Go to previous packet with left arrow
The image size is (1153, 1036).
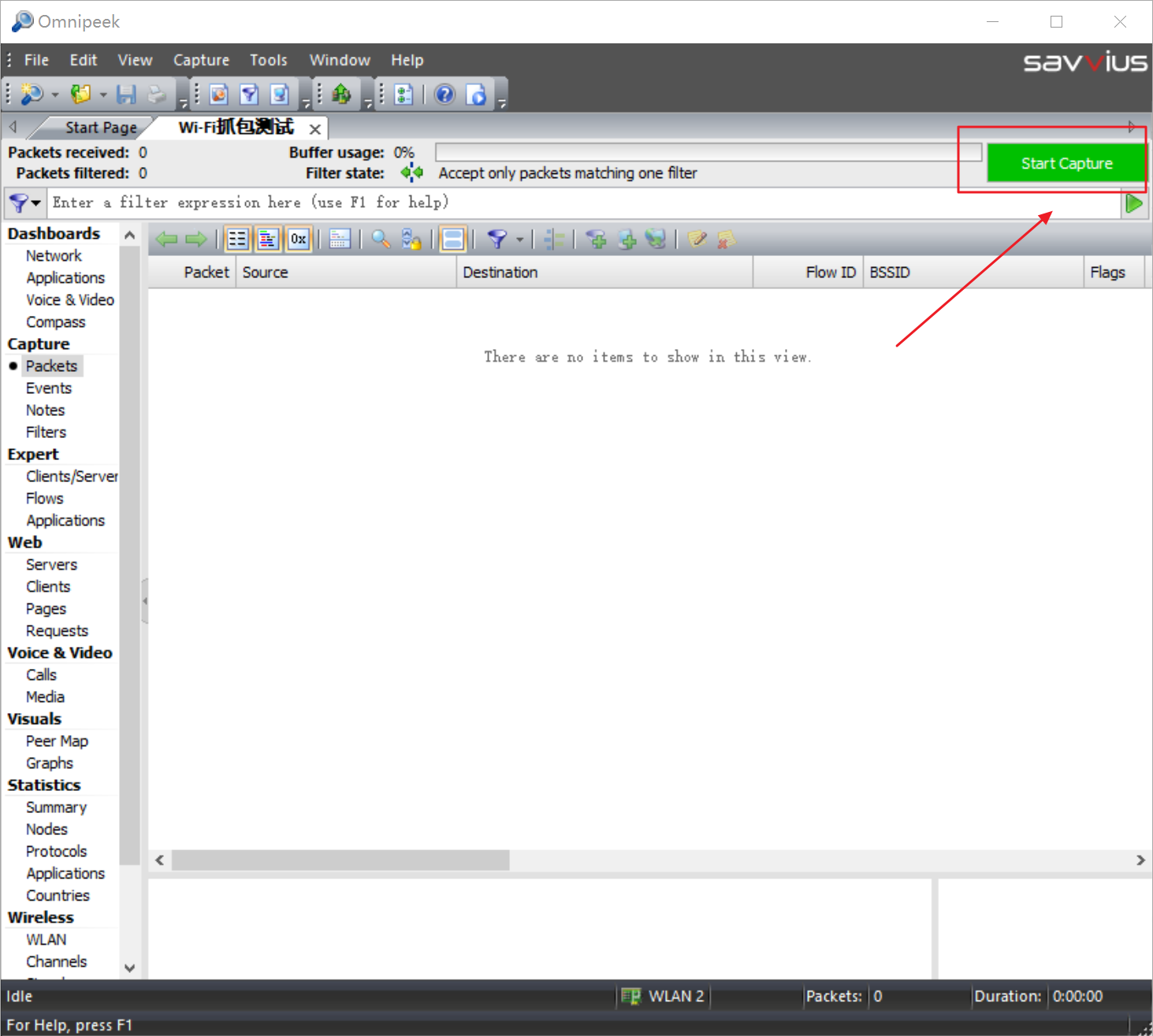click(x=166, y=240)
